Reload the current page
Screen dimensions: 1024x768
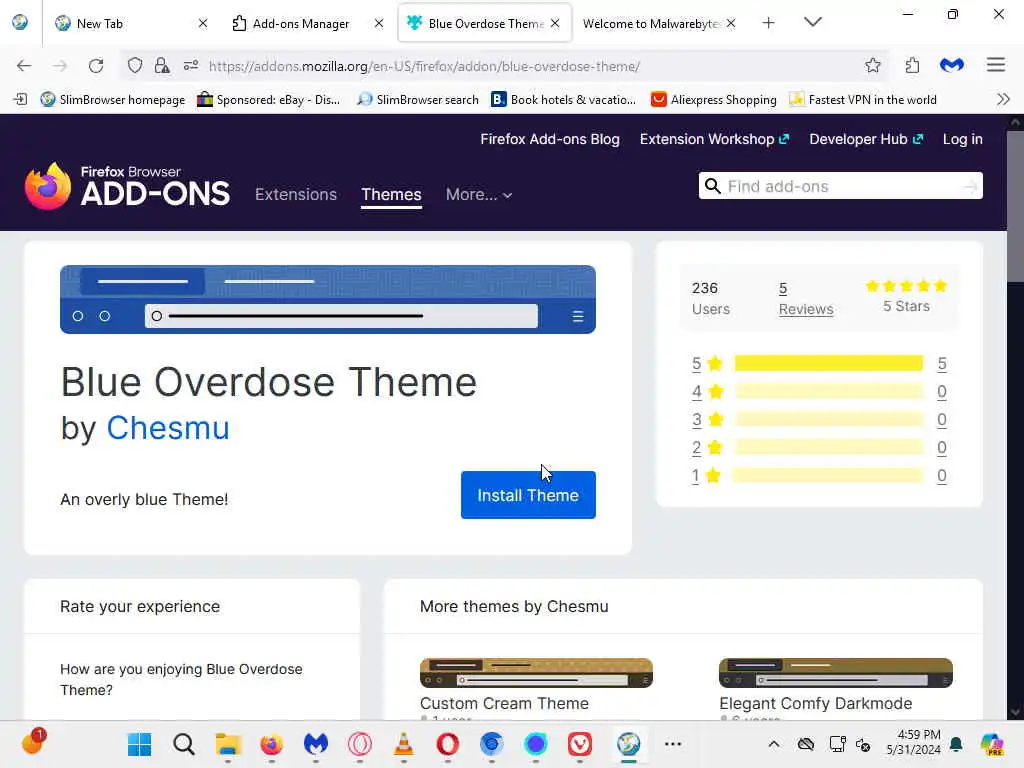click(96, 65)
